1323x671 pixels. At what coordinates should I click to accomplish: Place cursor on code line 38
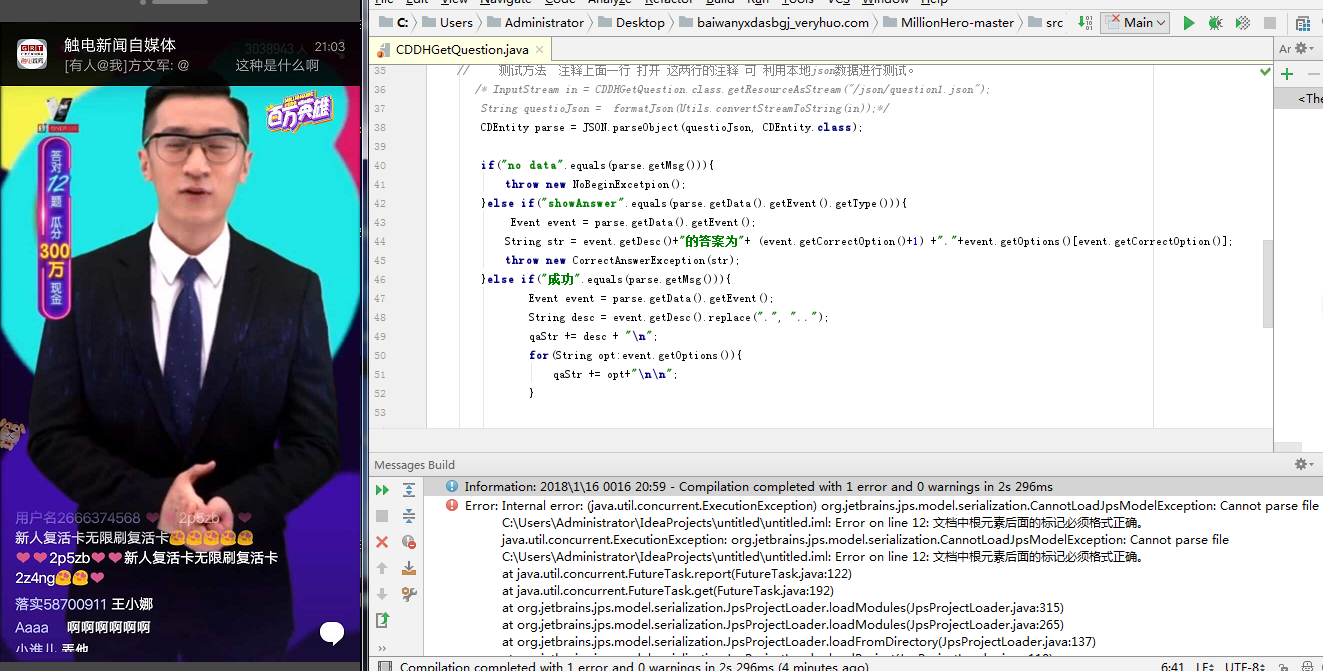(x=671, y=127)
